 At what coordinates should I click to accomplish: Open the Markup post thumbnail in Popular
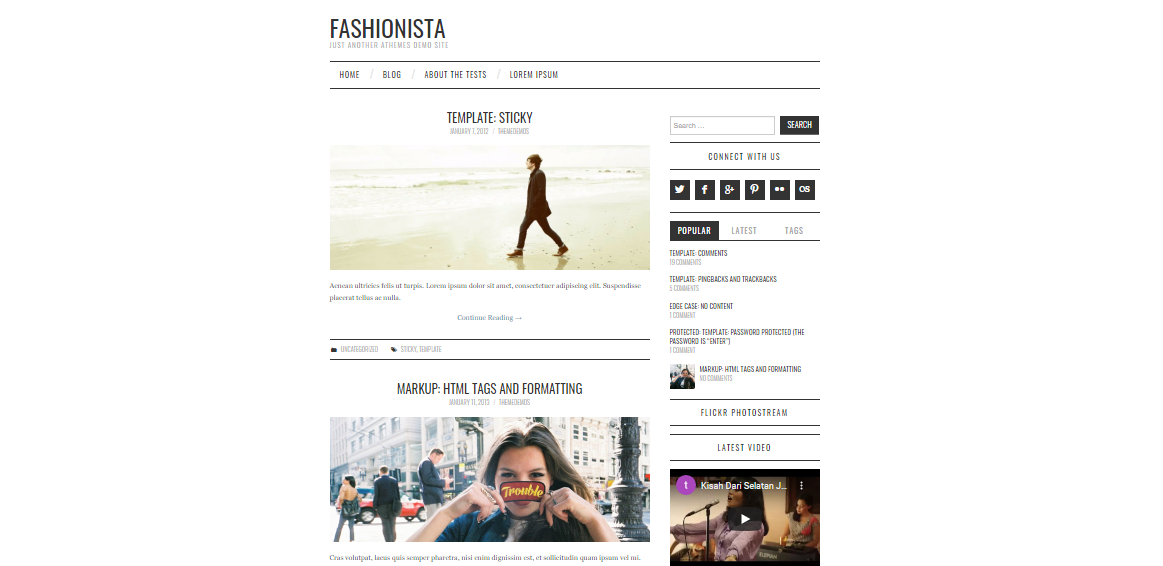[682, 376]
